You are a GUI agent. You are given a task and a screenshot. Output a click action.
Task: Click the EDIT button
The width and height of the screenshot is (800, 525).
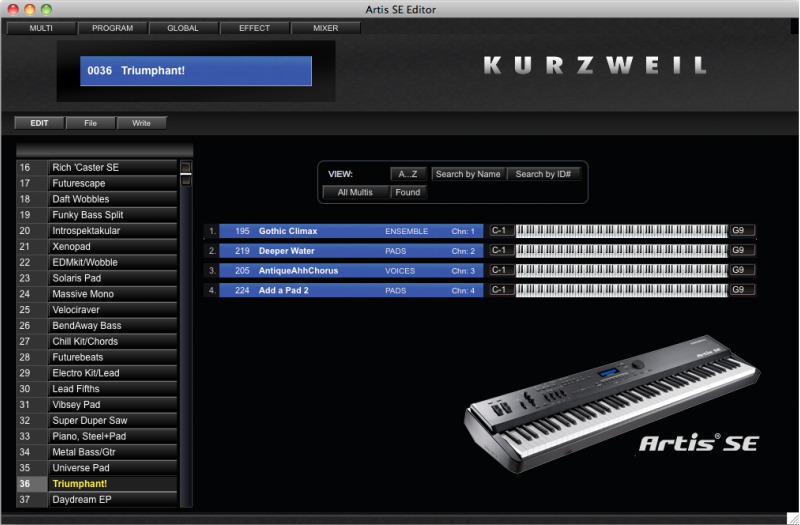[39, 123]
